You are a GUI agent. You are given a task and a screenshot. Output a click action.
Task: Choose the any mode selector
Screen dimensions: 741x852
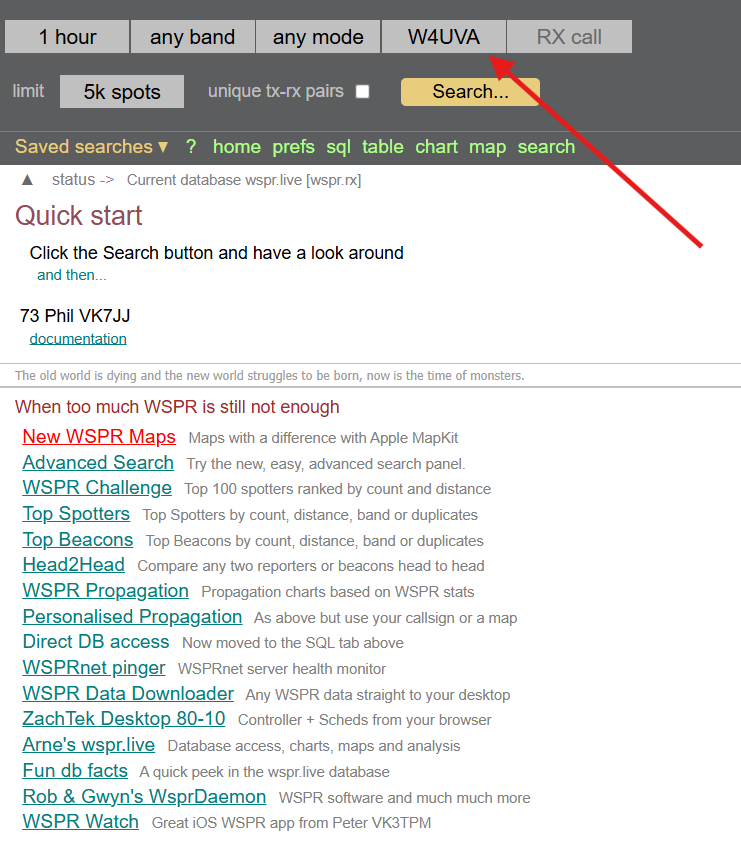(x=318, y=37)
